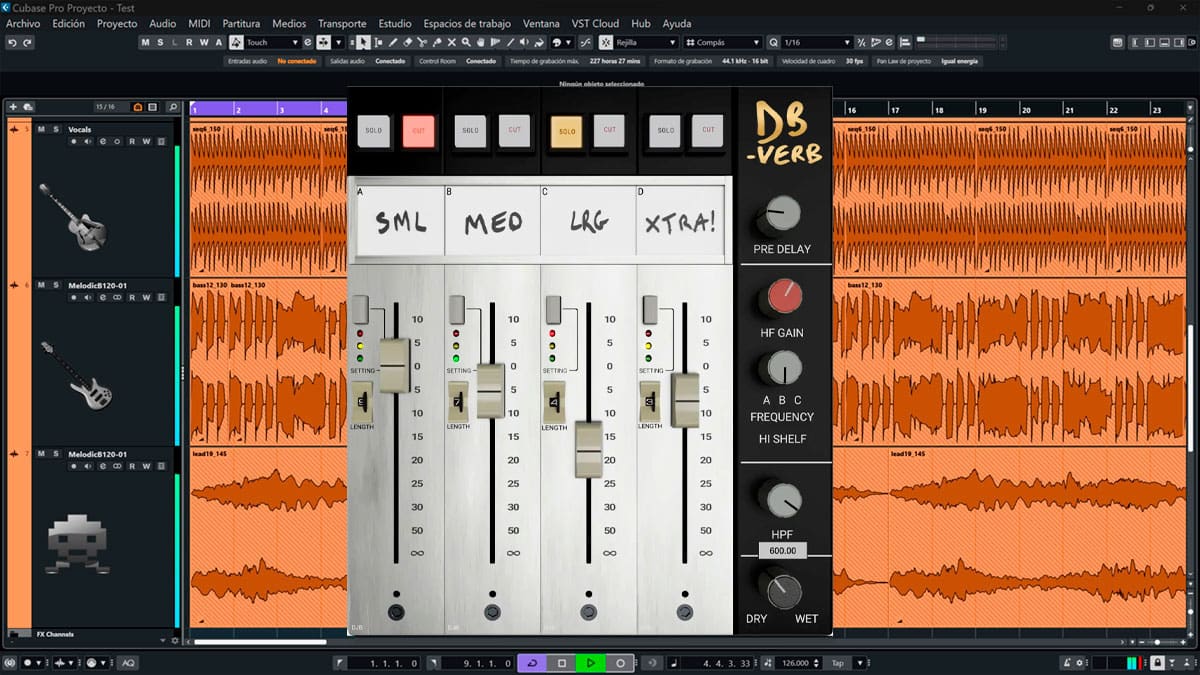Viewport: 1200px width, 675px height.
Task: Select the Line tool in toolbar
Action: click(511, 43)
